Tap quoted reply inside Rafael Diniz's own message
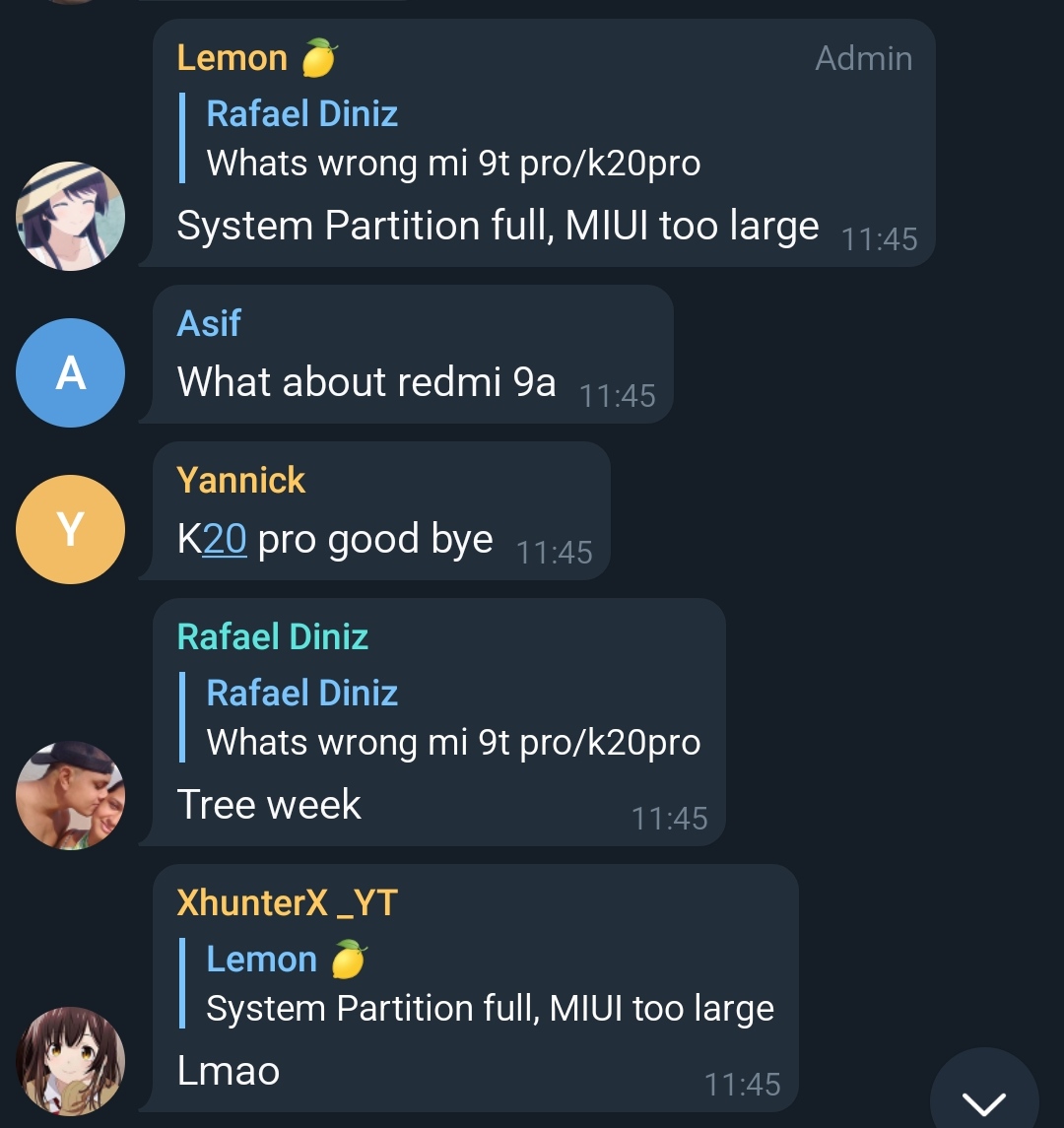Screen dimensions: 1064x1128 click(440, 717)
